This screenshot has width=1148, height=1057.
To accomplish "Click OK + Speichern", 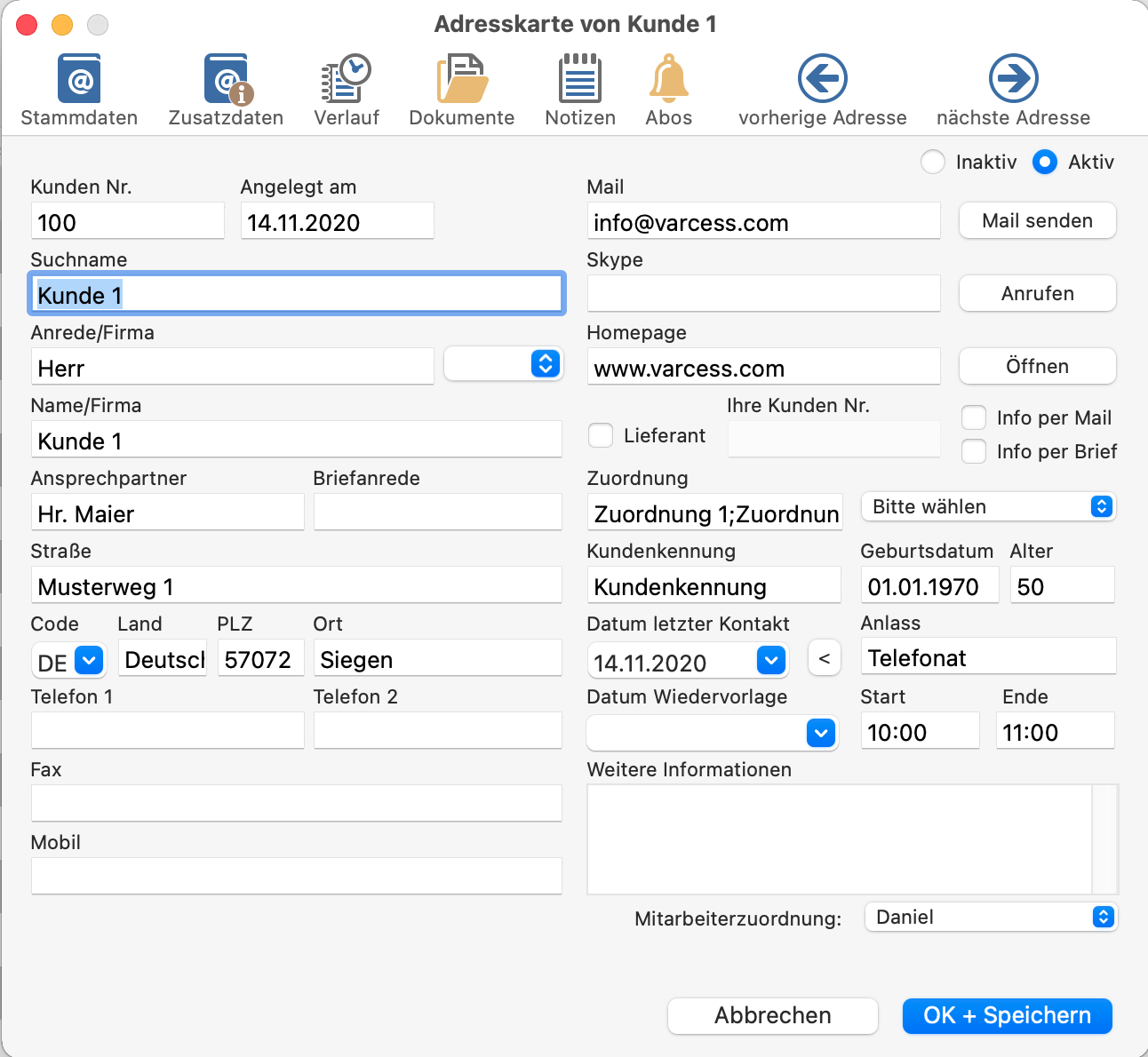I will [x=1008, y=1015].
